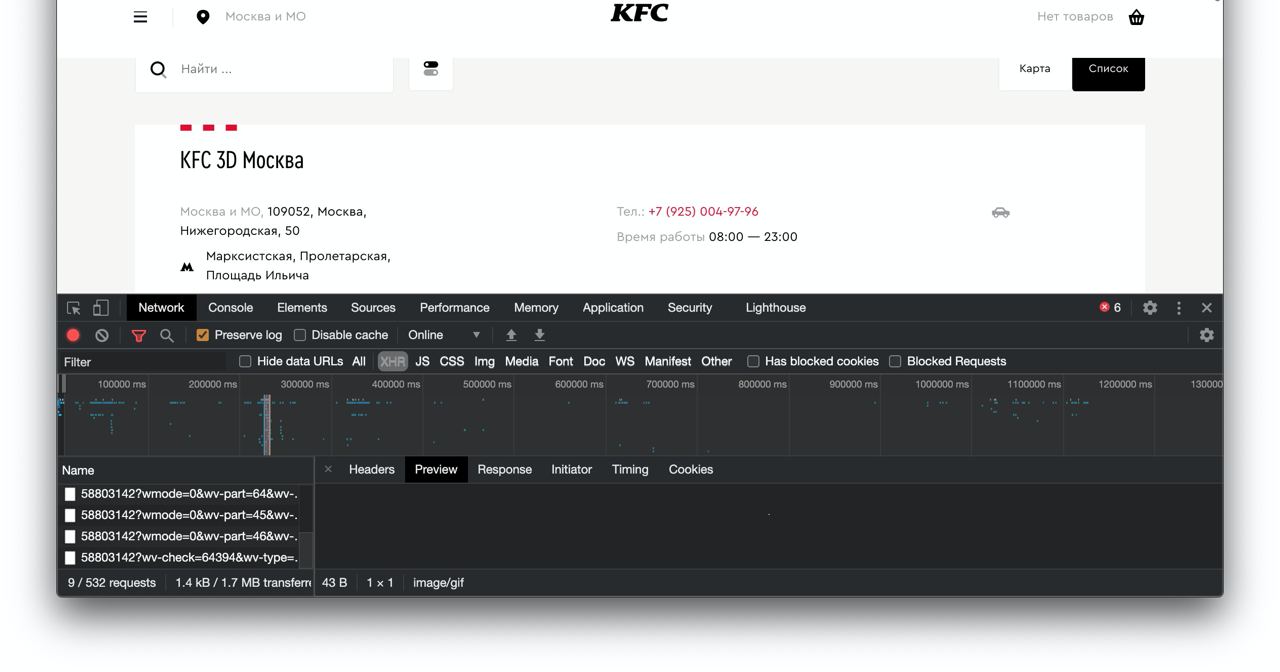Open the request Timing tab
1280x672 pixels.
[630, 469]
